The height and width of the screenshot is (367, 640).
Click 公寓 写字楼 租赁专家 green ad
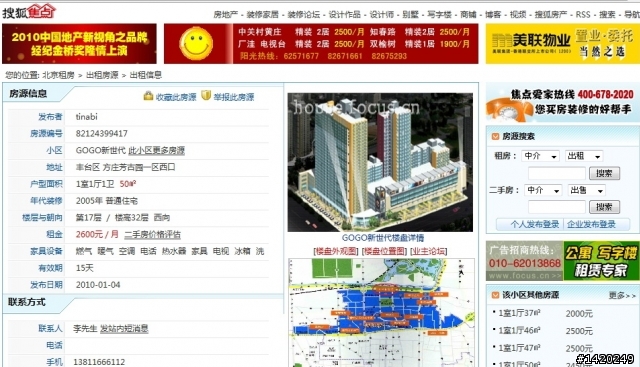[x=601, y=261]
